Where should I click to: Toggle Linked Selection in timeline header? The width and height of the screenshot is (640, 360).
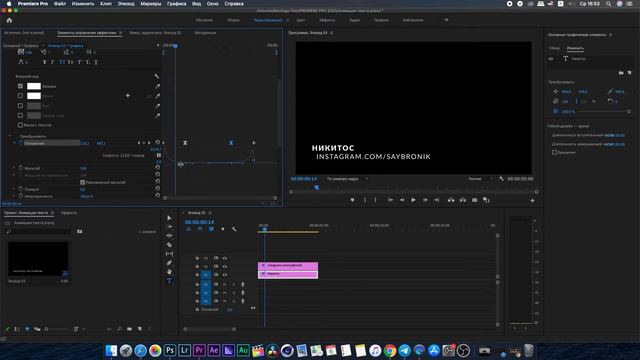(x=211, y=229)
